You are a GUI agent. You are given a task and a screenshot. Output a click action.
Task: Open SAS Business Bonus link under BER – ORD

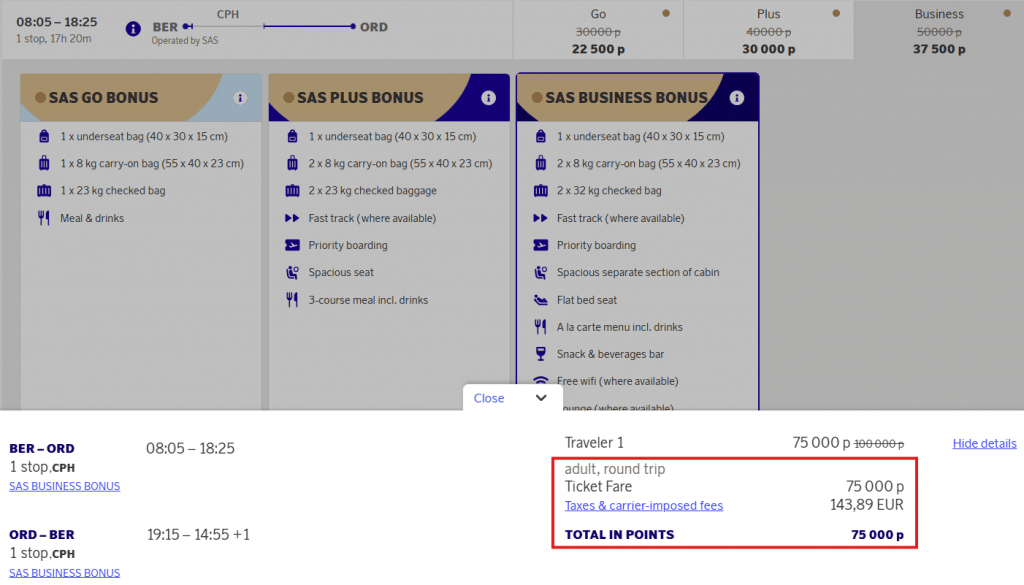click(x=64, y=486)
